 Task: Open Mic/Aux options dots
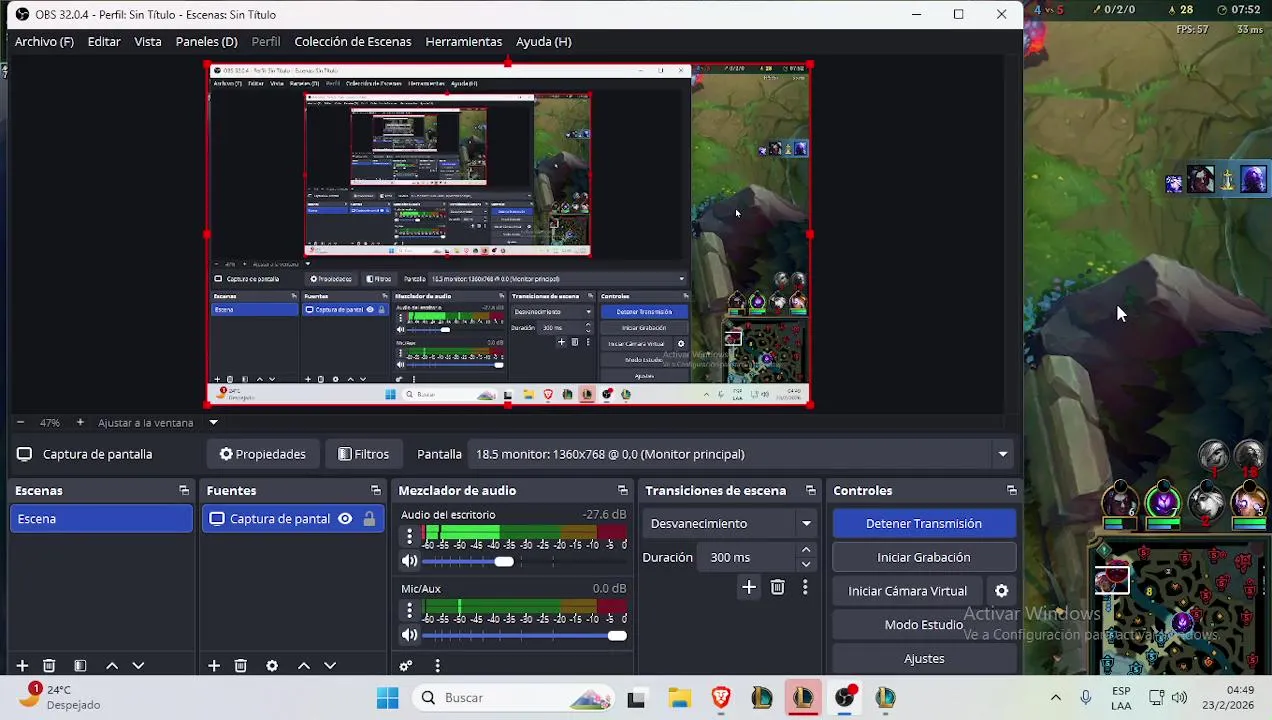coord(409,611)
